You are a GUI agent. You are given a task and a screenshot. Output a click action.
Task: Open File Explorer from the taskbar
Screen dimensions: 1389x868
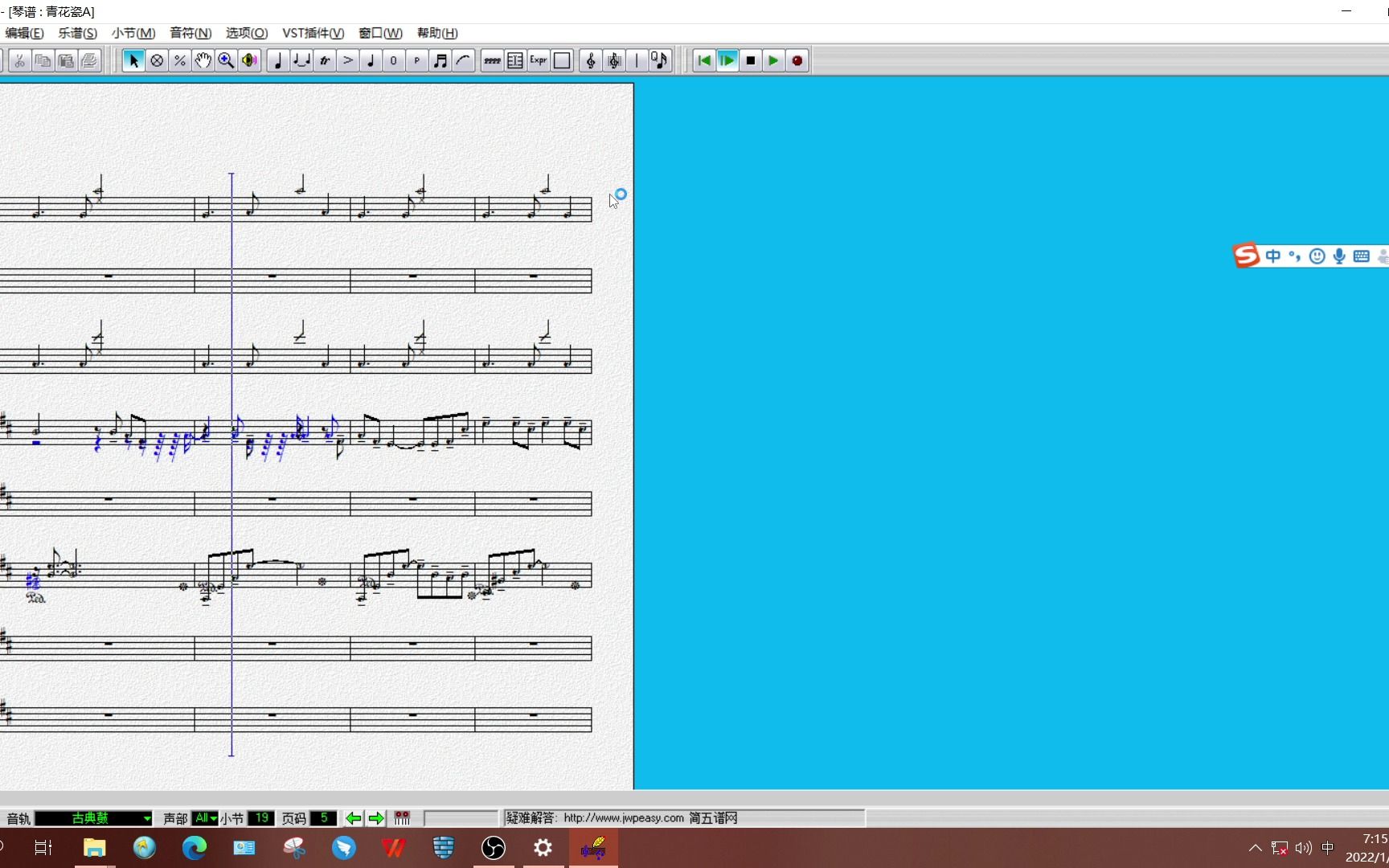click(95, 847)
